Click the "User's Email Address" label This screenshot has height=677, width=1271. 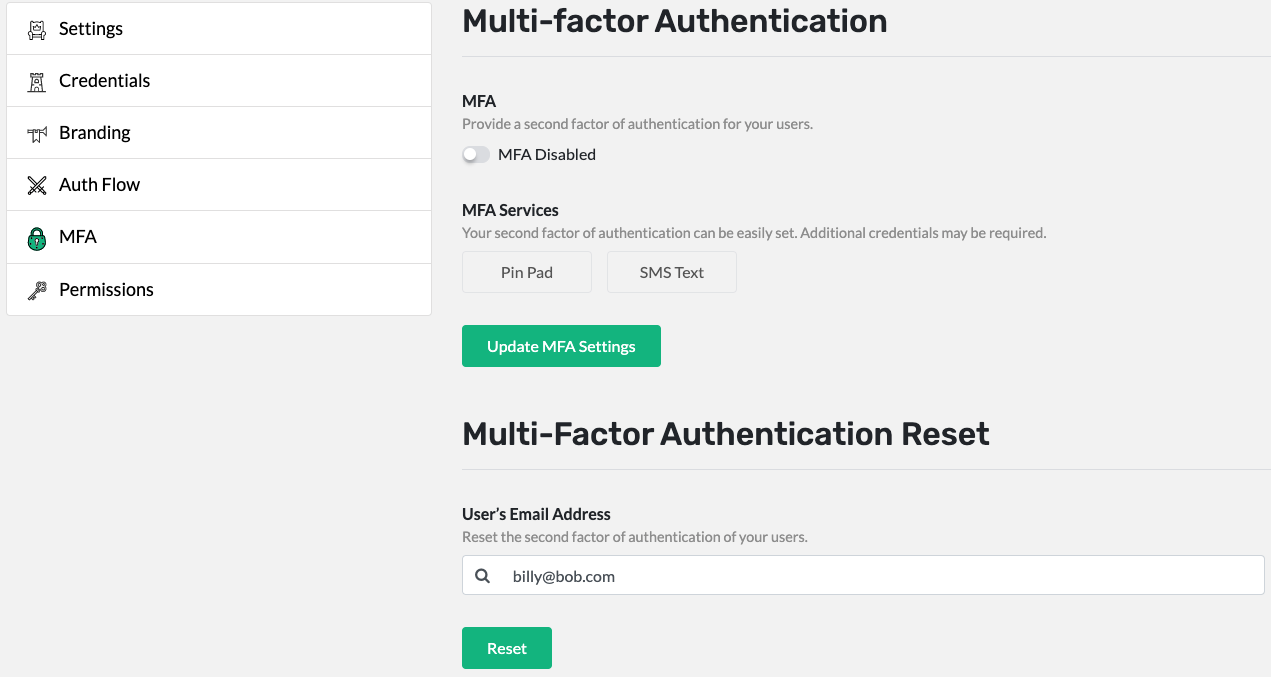[x=536, y=514]
